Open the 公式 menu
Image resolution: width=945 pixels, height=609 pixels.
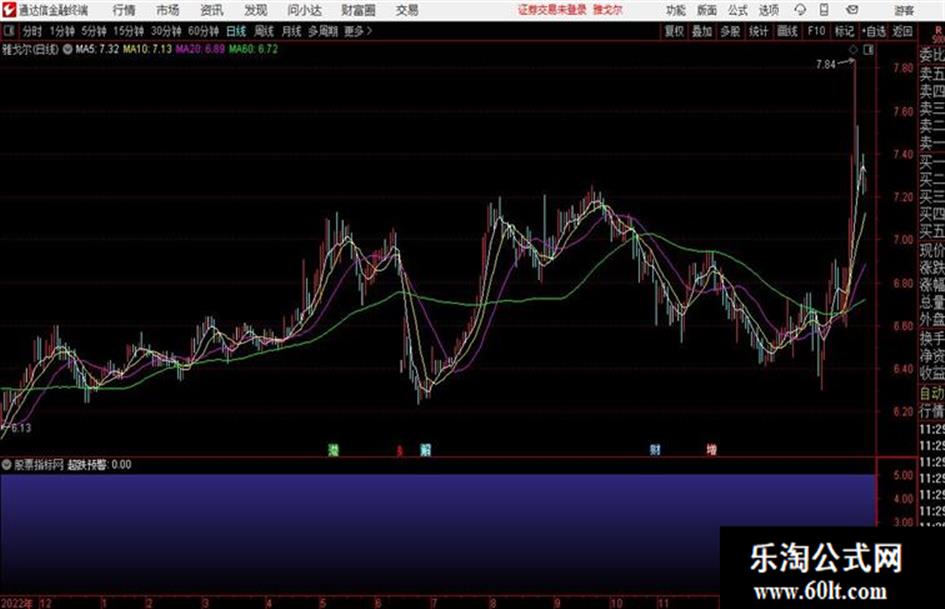coord(737,10)
